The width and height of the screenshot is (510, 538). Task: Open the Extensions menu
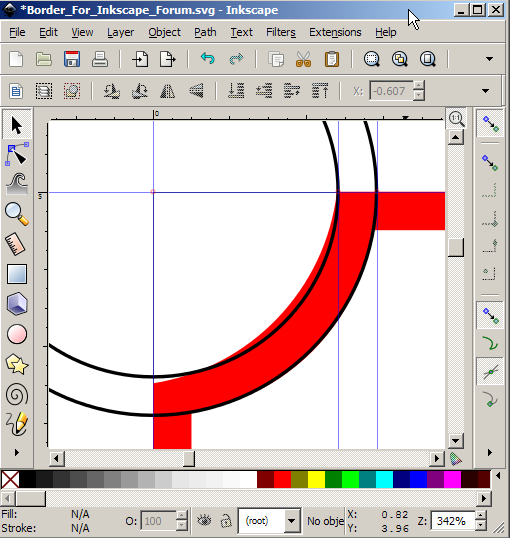pos(335,32)
